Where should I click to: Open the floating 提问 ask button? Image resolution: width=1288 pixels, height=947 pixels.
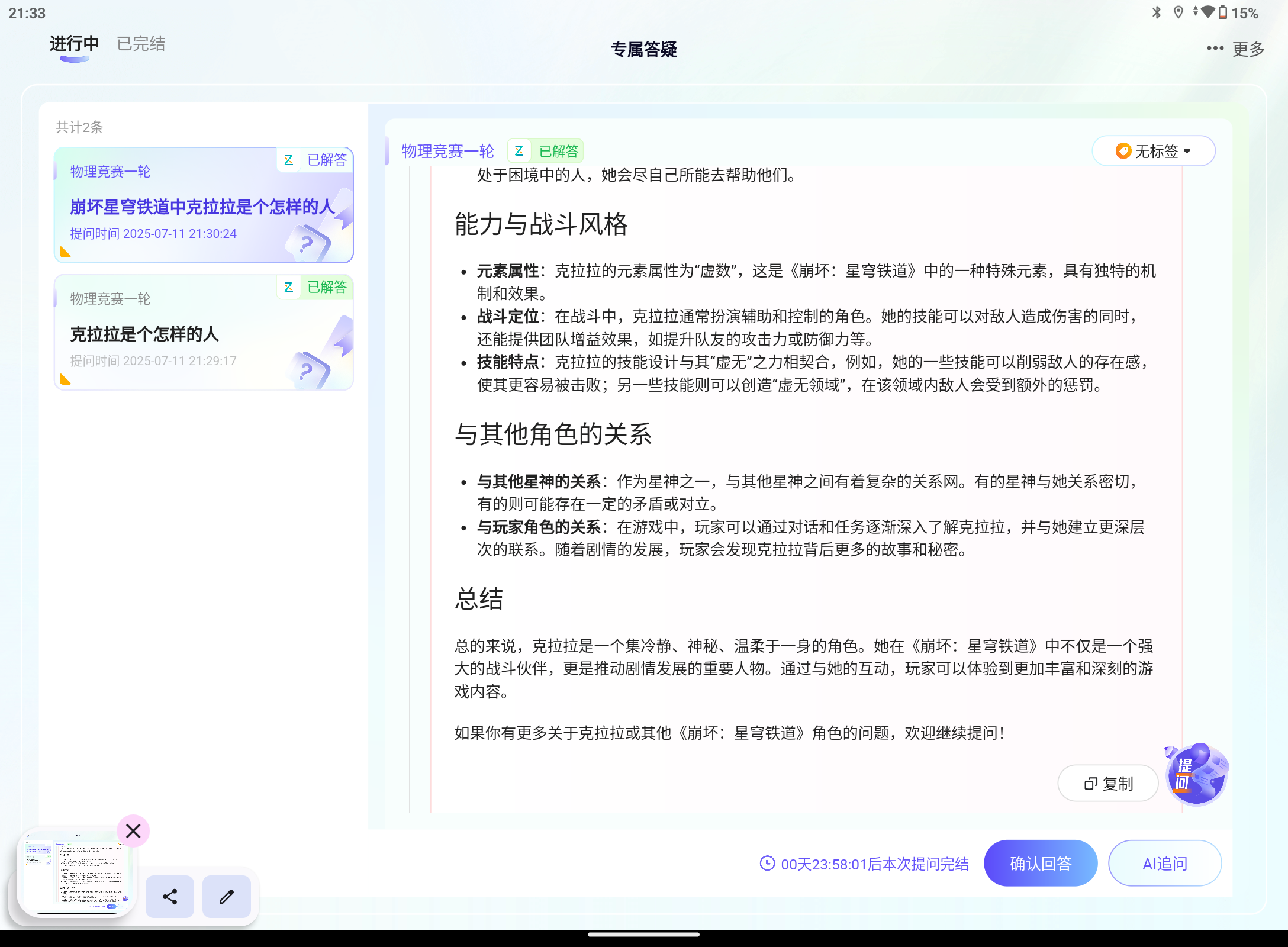coord(1196,775)
